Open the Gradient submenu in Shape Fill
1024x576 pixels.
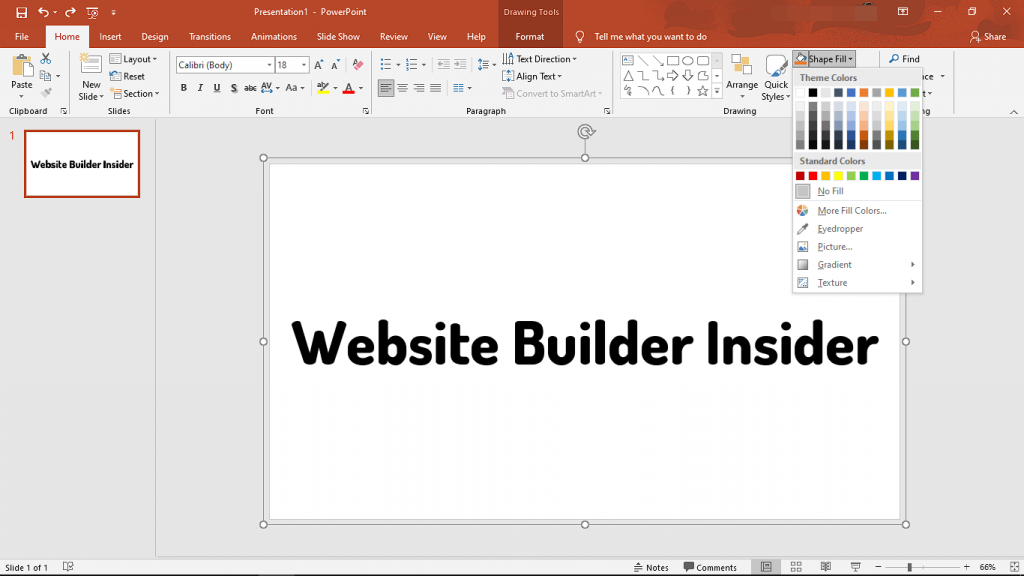pyautogui.click(x=835, y=264)
